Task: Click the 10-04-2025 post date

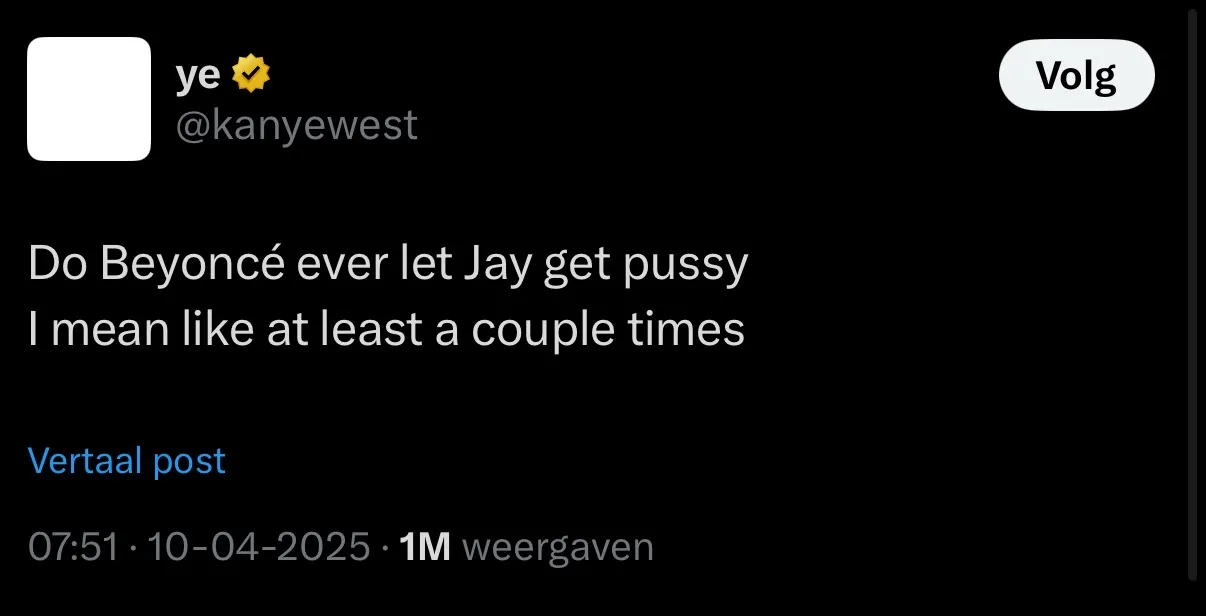Action: [260, 547]
